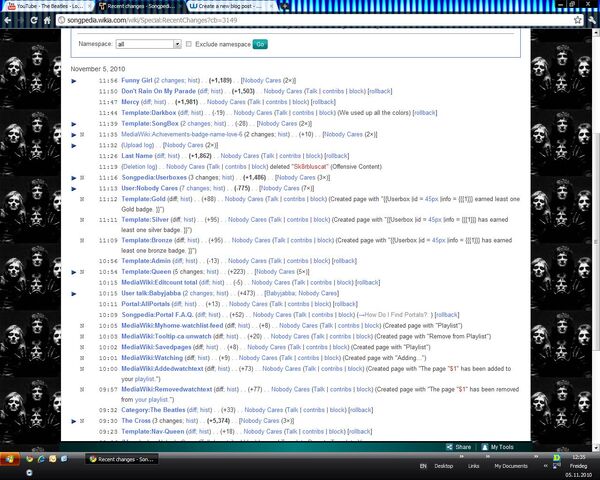
Task: Open Template:Silver link
Action: pos(145,220)
